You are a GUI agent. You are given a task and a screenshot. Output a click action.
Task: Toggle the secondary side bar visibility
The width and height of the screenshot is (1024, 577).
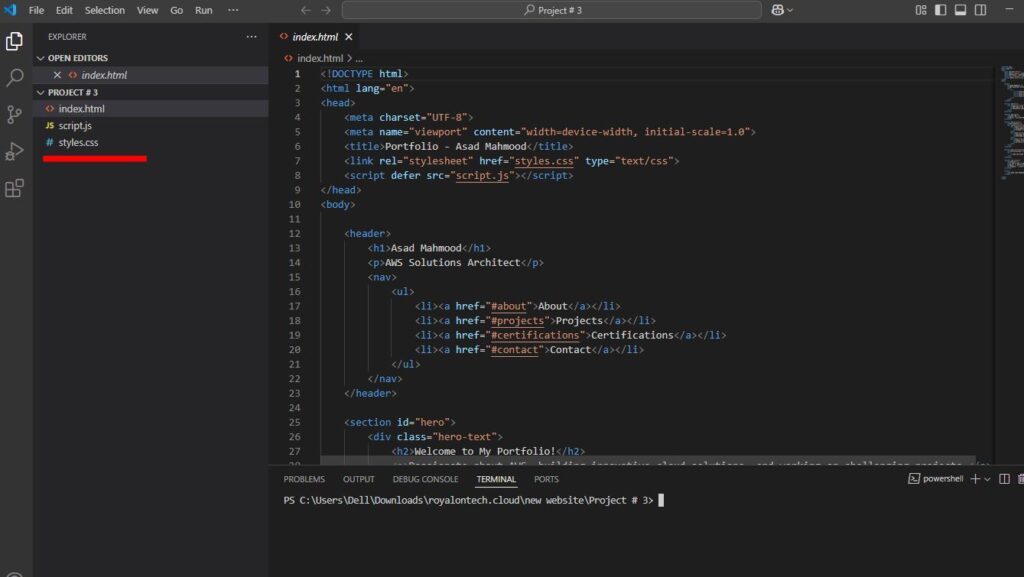click(980, 10)
